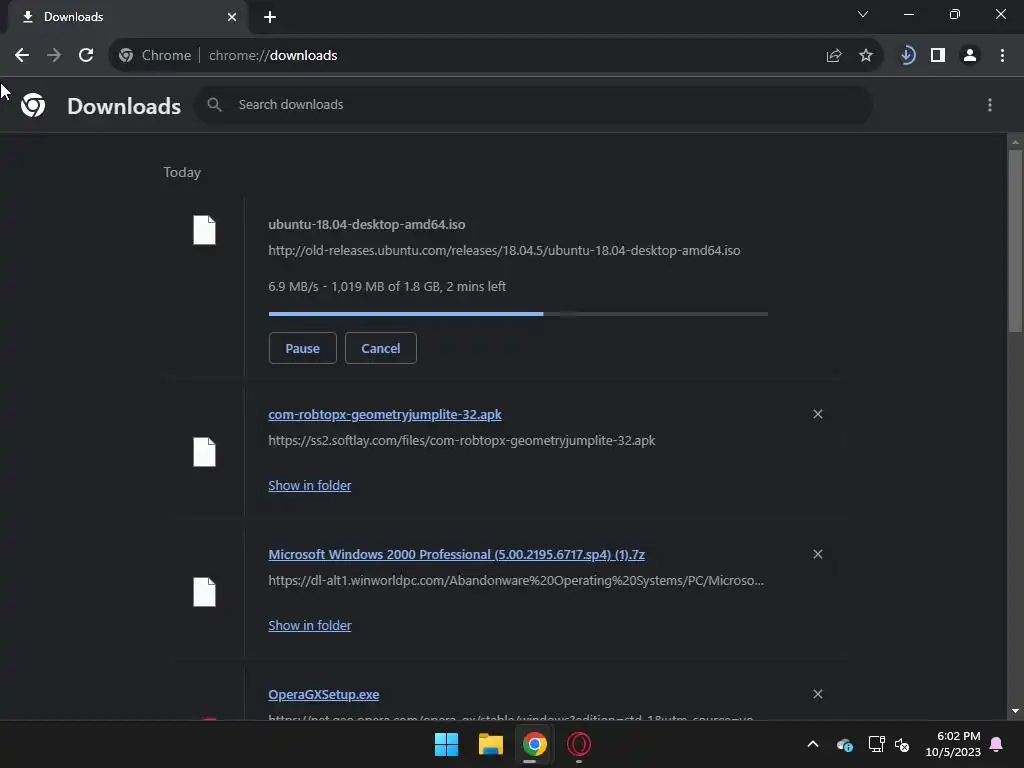Open the Chrome profile avatar menu

970,56
